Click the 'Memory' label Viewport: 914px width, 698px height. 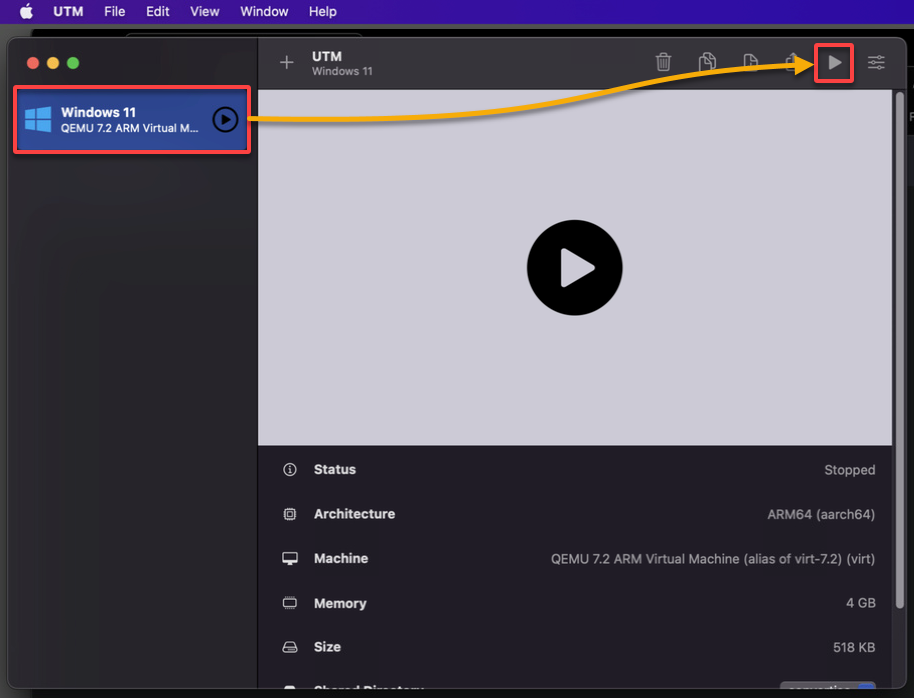(340, 603)
